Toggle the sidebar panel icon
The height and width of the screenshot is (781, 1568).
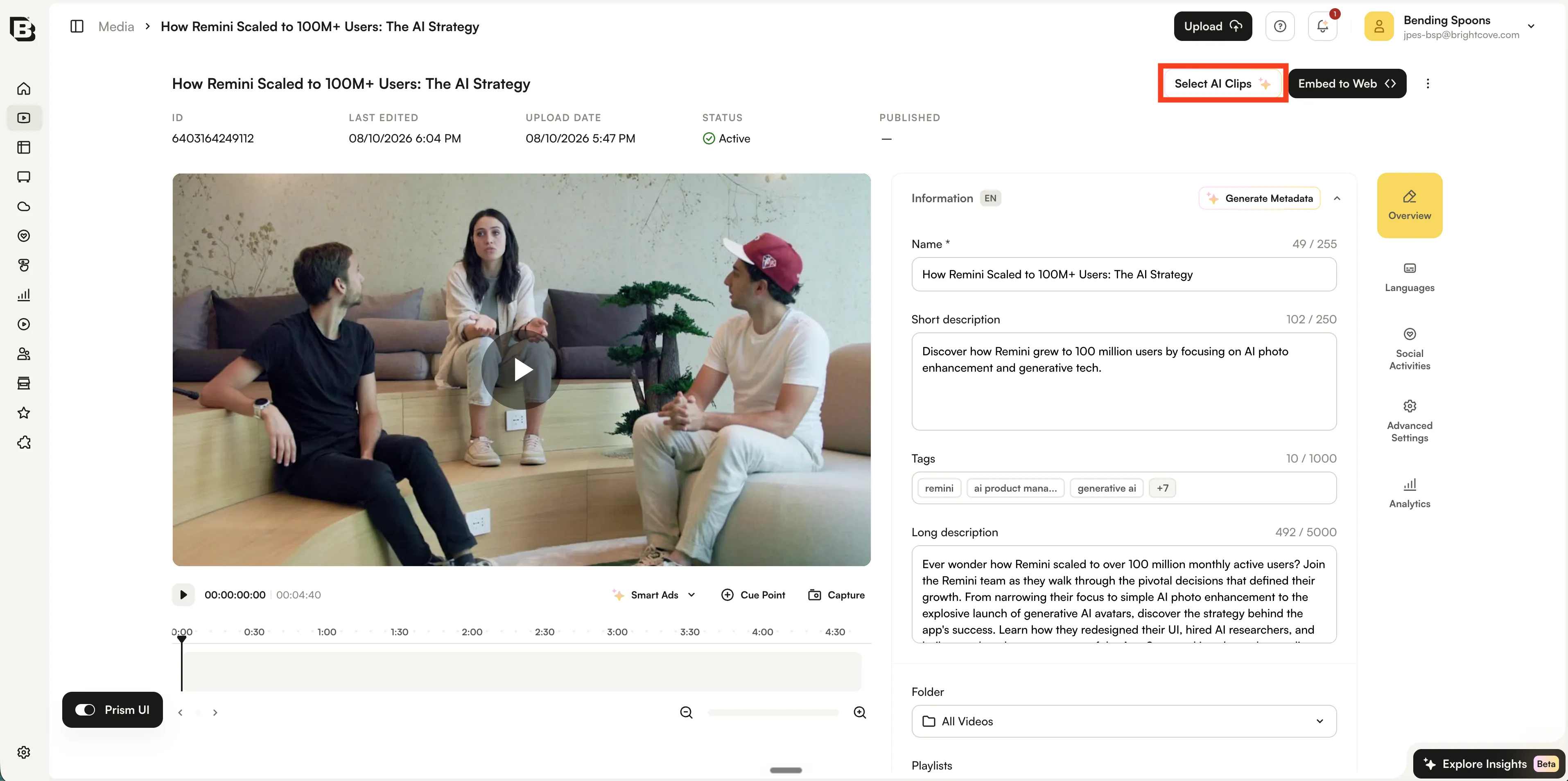77,26
